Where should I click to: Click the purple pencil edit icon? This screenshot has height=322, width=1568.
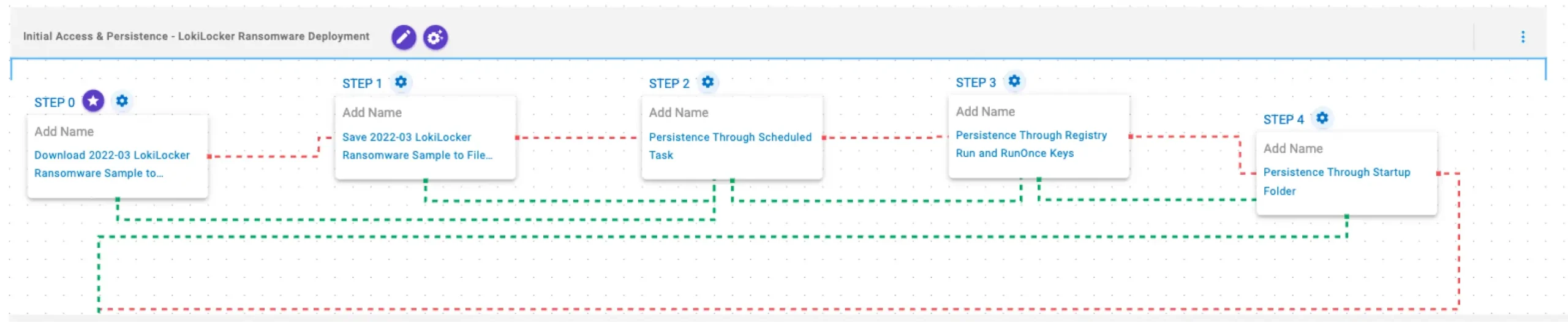coord(403,37)
